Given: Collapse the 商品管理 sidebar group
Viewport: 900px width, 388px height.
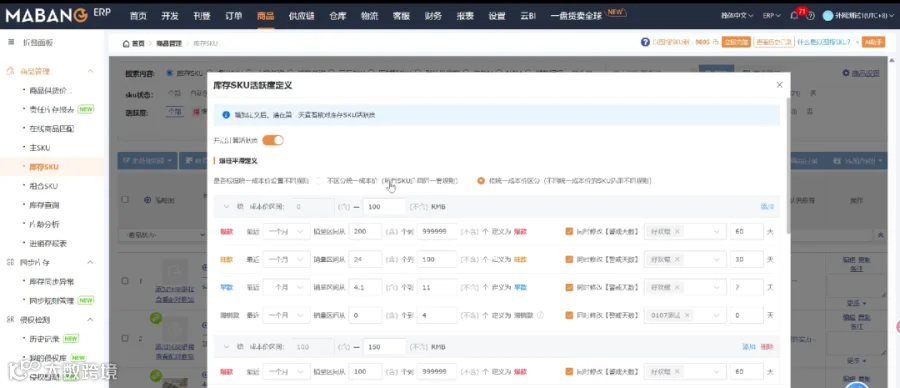Looking at the screenshot, I should [x=90, y=71].
